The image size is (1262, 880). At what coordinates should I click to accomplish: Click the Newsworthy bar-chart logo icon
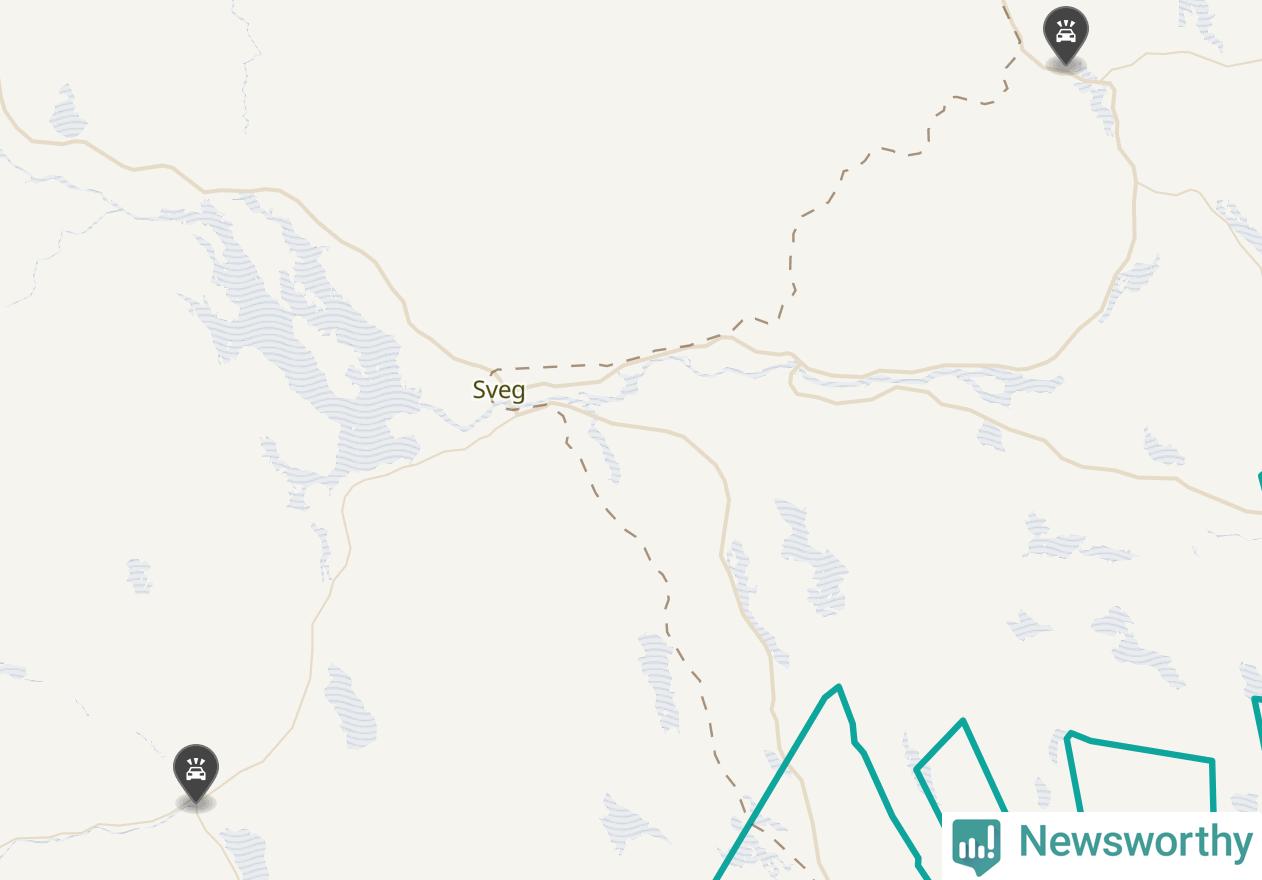pyautogui.click(x=976, y=845)
